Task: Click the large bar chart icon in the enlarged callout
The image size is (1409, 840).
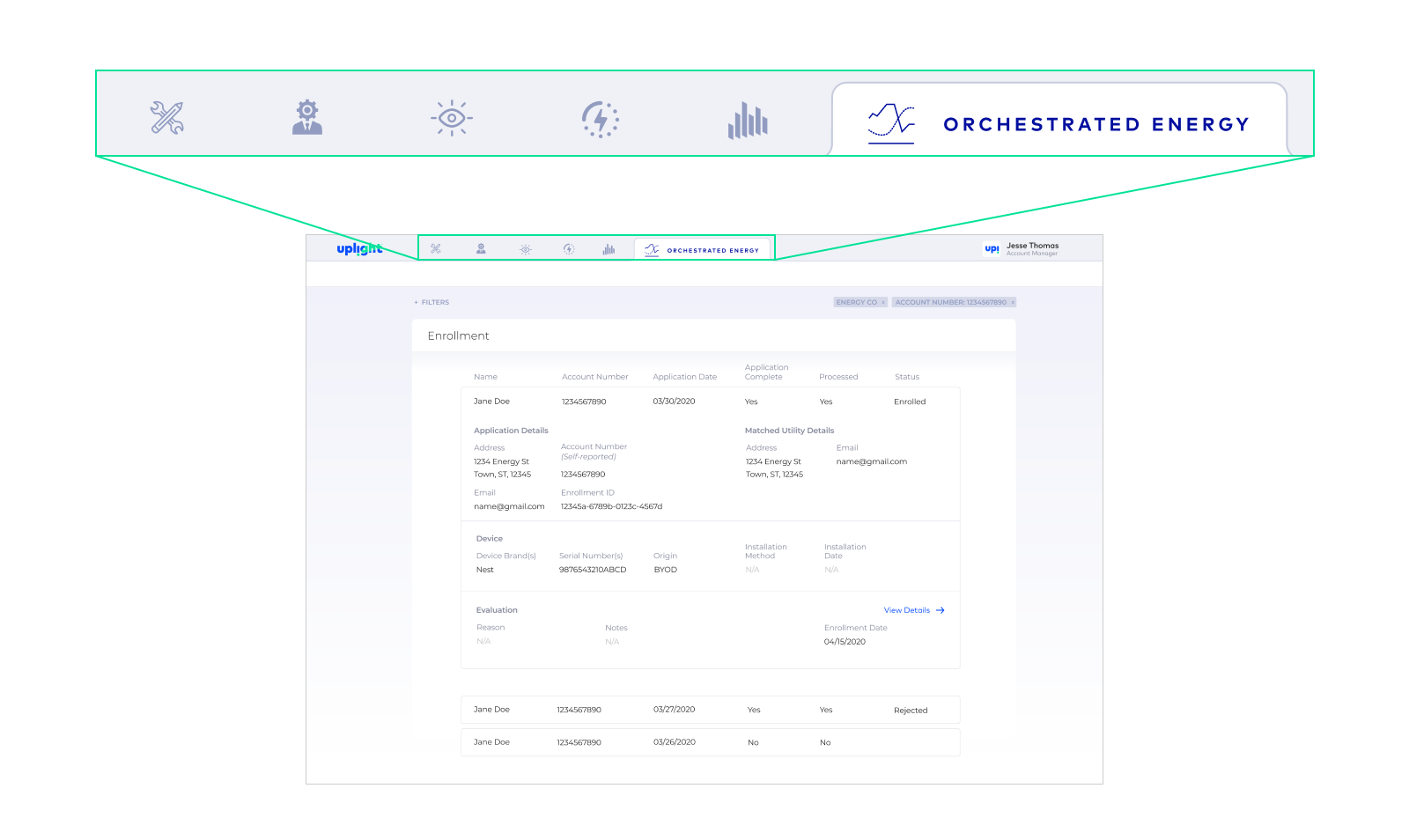Action: point(748,120)
